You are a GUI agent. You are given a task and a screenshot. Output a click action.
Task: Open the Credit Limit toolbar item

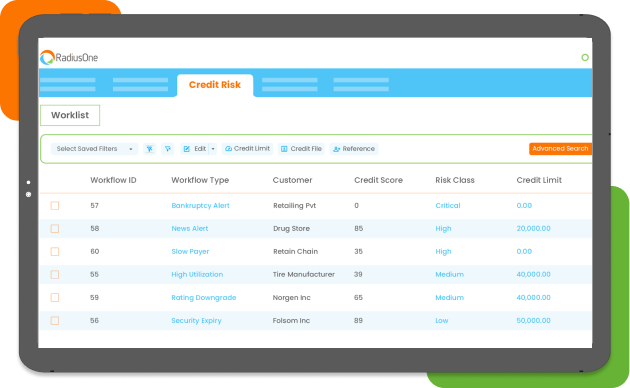pyautogui.click(x=247, y=149)
